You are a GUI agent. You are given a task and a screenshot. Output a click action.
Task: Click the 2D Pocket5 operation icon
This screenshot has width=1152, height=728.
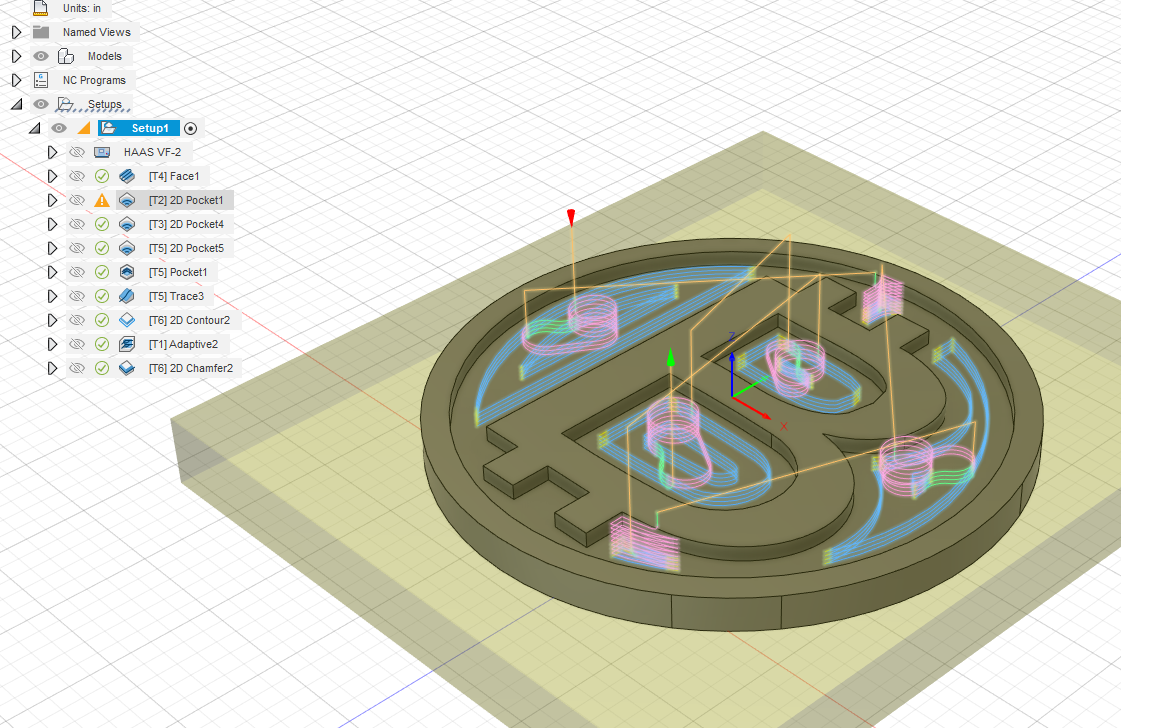[127, 248]
